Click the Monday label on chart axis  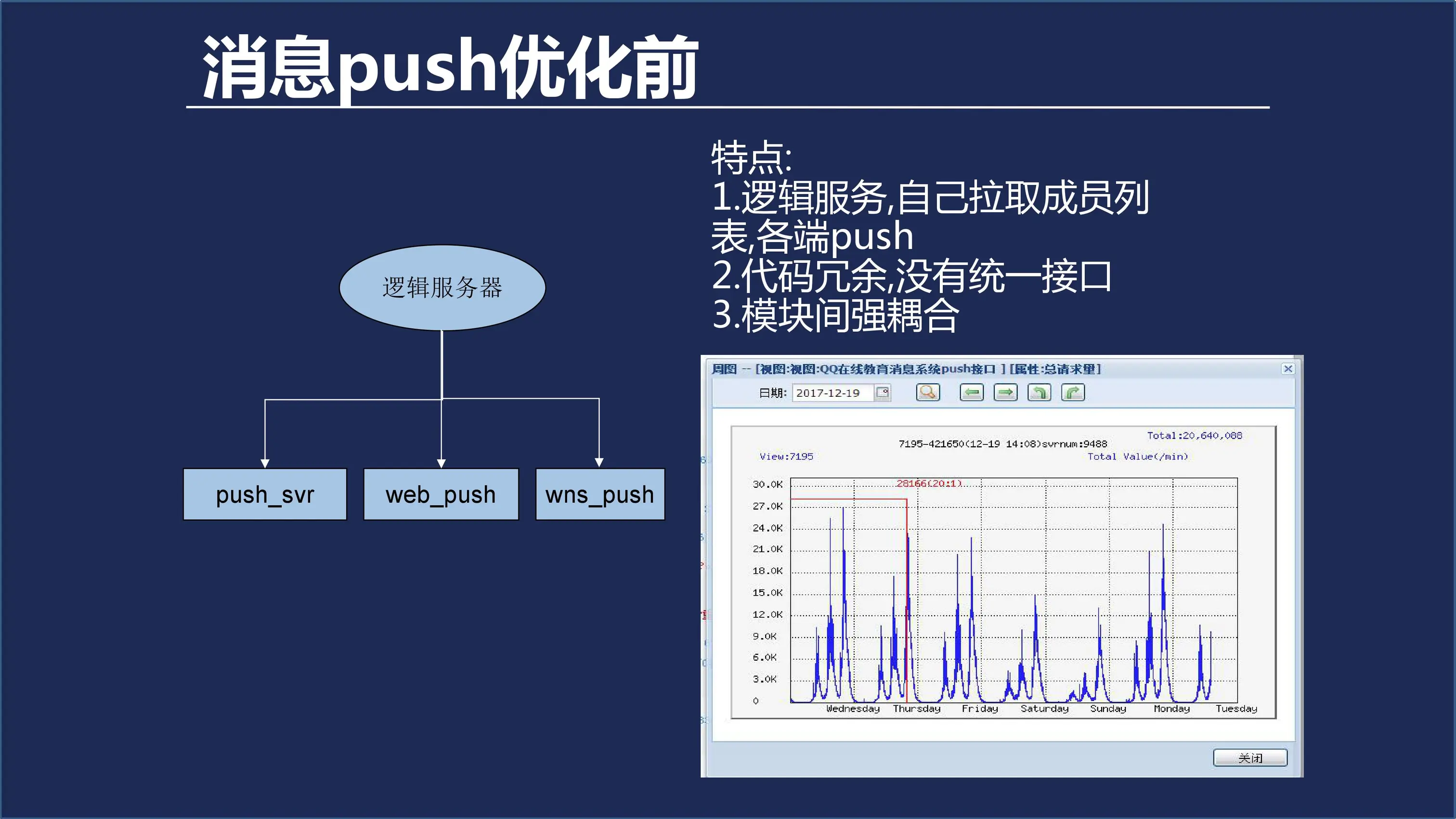[1171, 709]
